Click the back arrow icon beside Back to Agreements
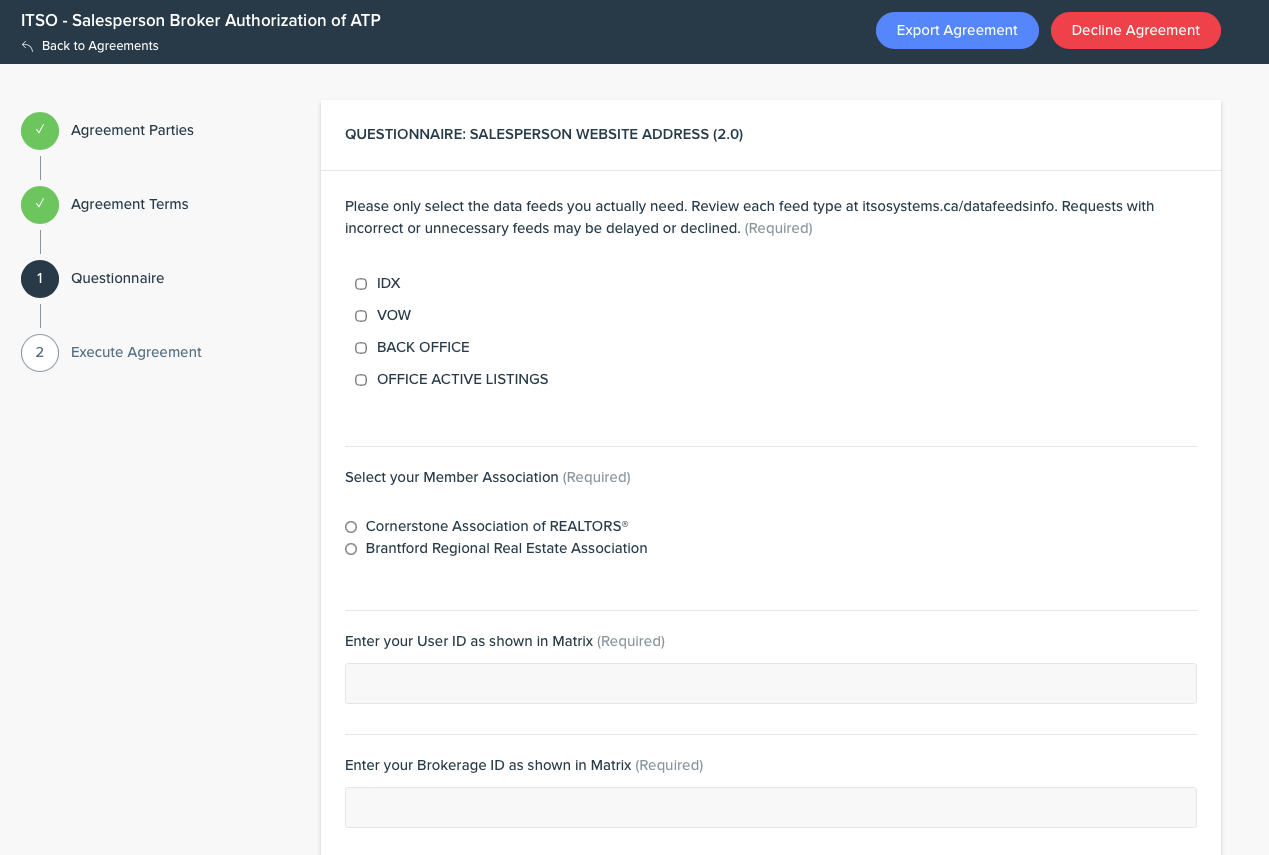Viewport: 1269px width, 855px height. coord(29,45)
